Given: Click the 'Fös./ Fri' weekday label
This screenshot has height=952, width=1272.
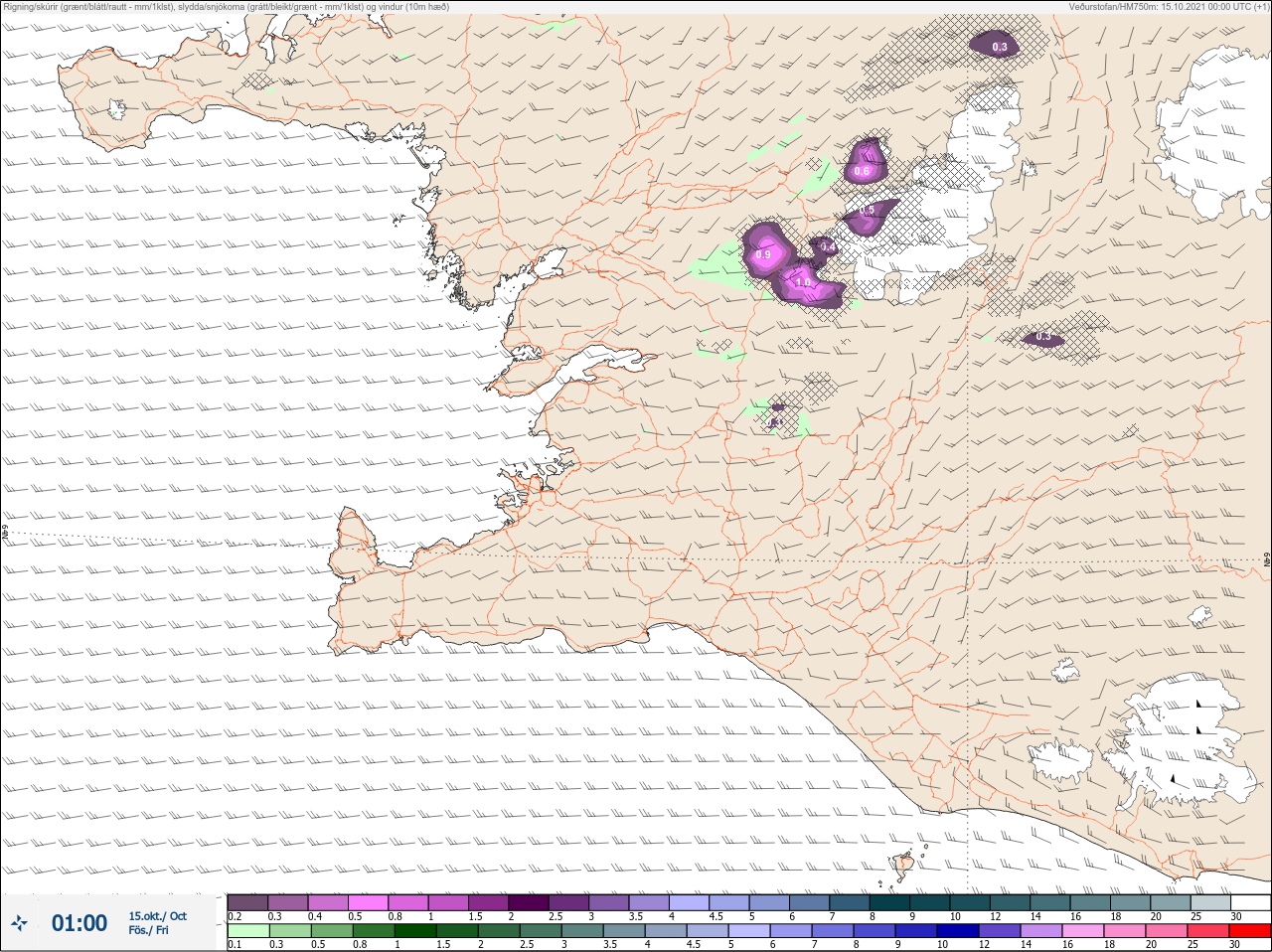Looking at the screenshot, I should (x=148, y=931).
